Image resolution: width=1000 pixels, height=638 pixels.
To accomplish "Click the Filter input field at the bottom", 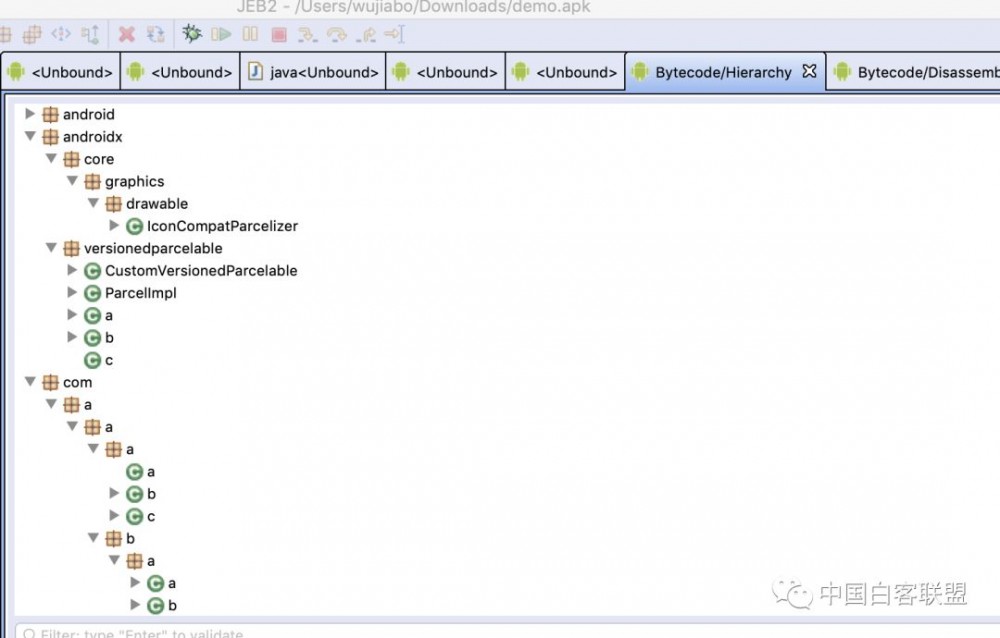I will tap(508, 632).
